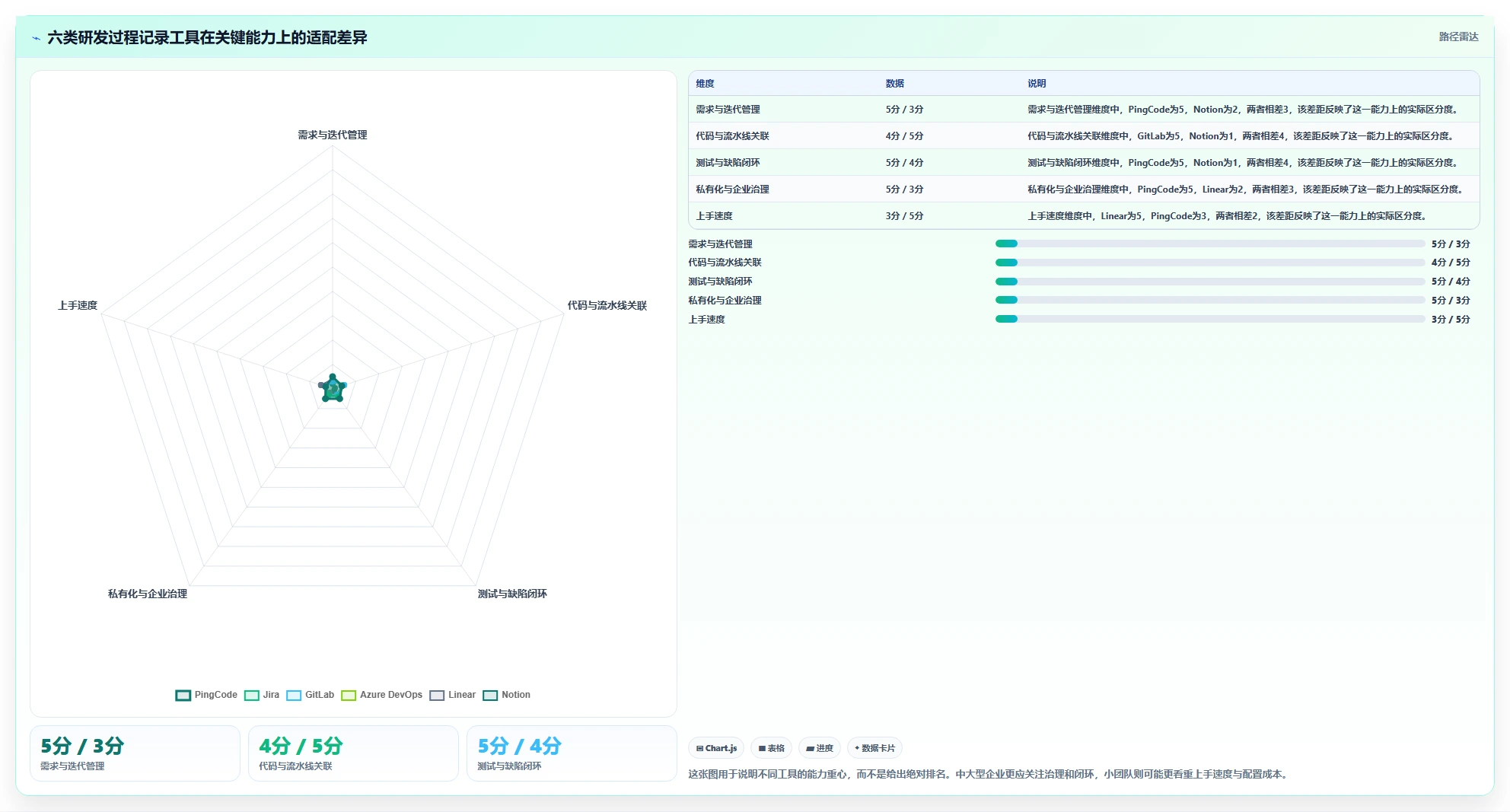Click description mentioning PingCode为5, Linear为2

1247,189
